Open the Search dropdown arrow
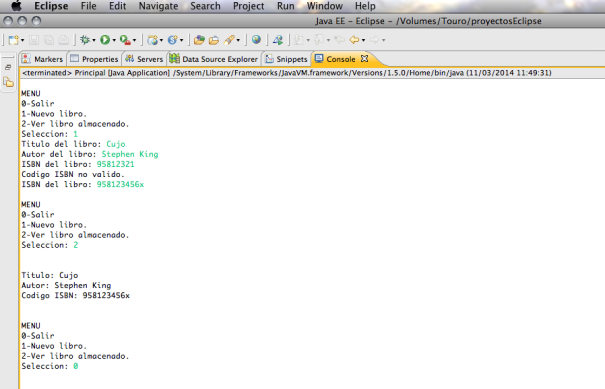This screenshot has height=389, width=605. (x=238, y=40)
